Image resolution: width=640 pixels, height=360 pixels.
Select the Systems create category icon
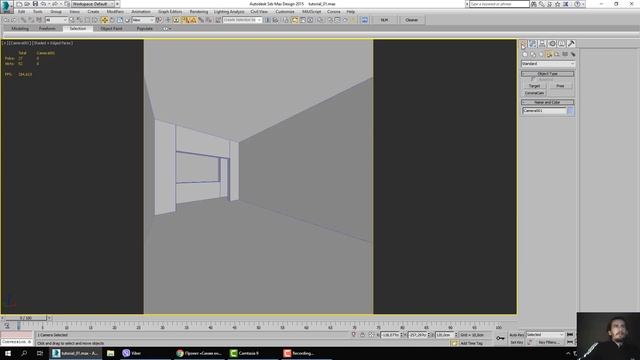[x=573, y=54]
